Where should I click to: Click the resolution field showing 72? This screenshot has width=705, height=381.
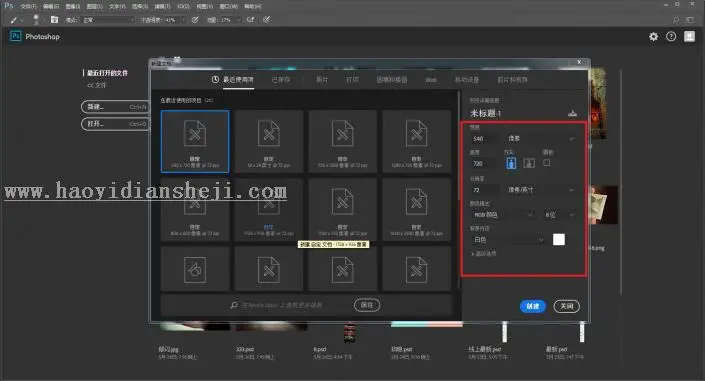(x=485, y=190)
